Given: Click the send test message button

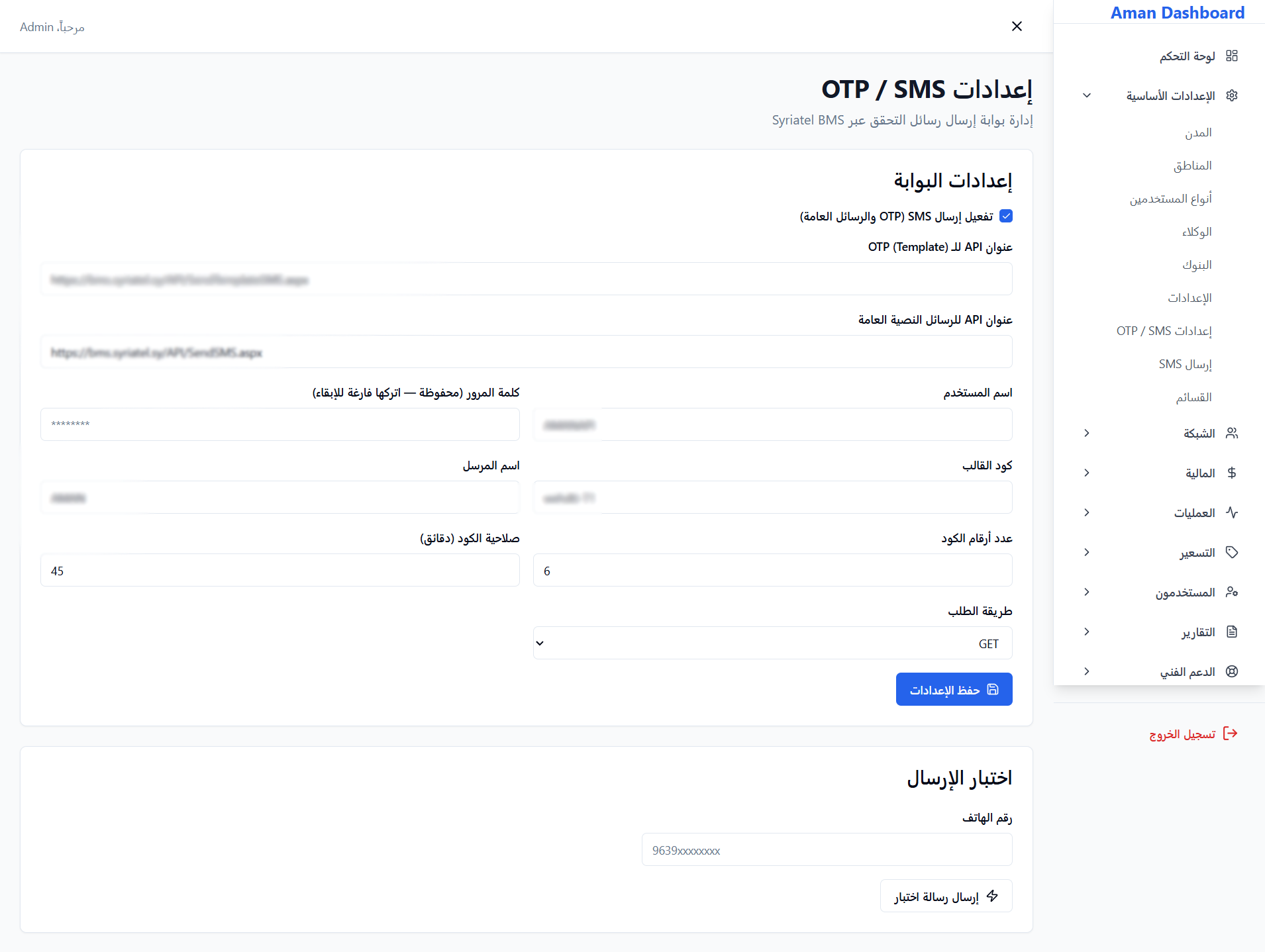Looking at the screenshot, I should pyautogui.click(x=946, y=896).
